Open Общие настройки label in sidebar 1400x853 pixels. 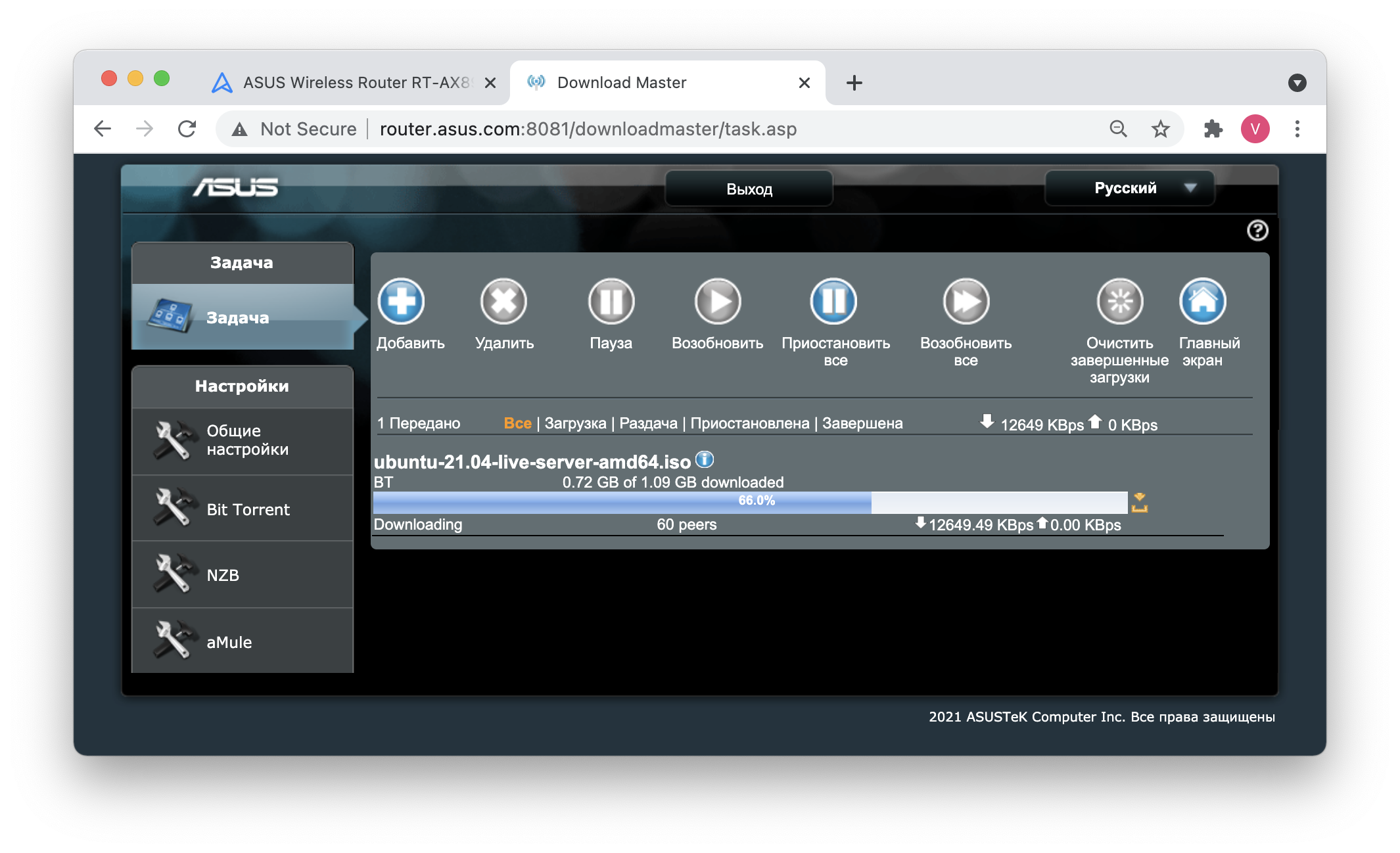pos(248,440)
